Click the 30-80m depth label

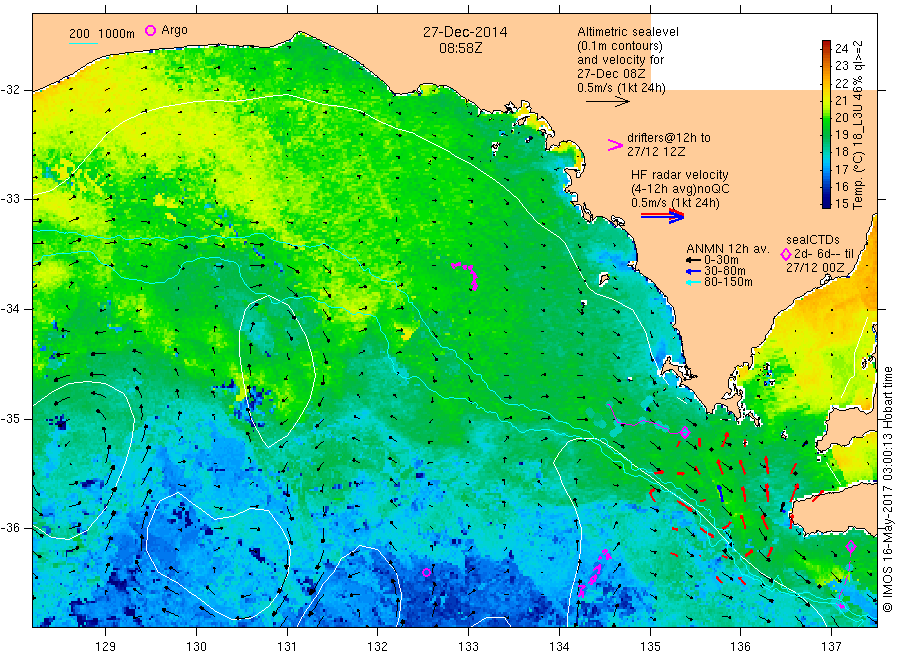click(x=725, y=271)
